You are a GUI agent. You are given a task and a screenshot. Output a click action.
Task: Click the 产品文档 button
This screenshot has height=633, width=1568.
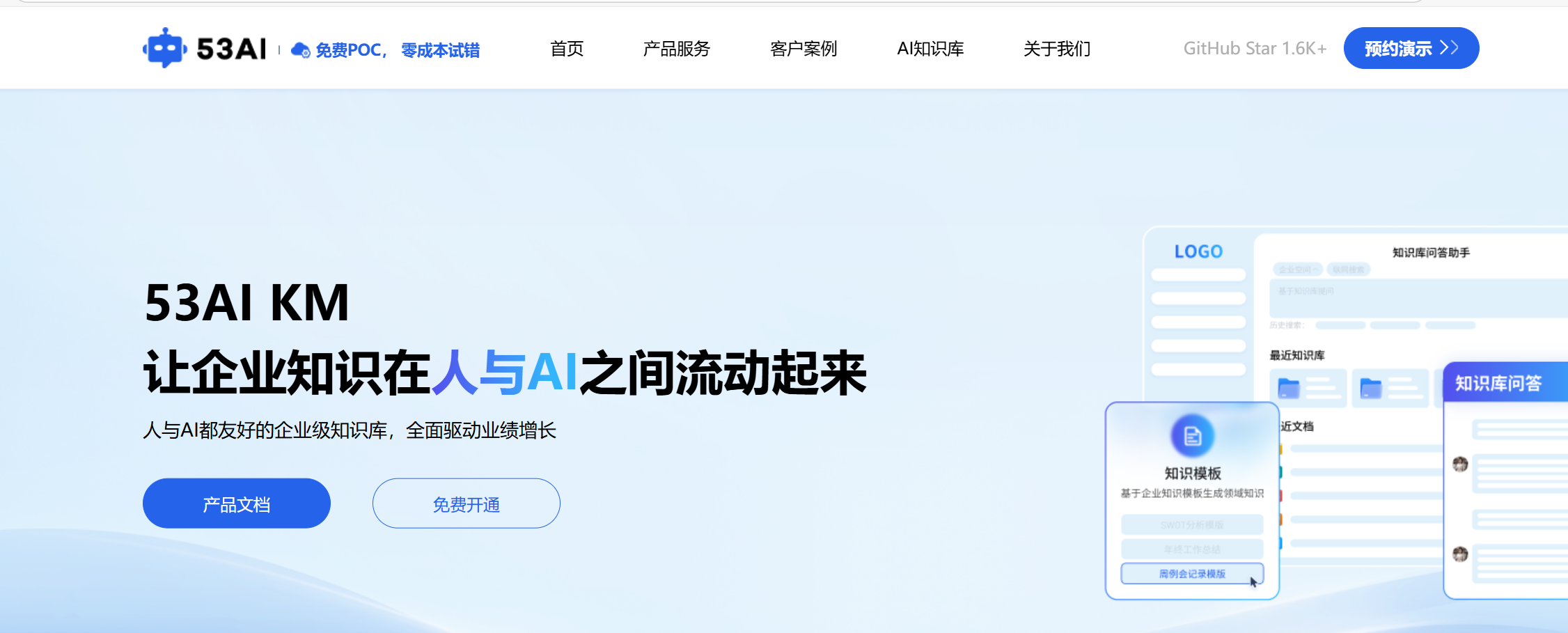pos(237,503)
